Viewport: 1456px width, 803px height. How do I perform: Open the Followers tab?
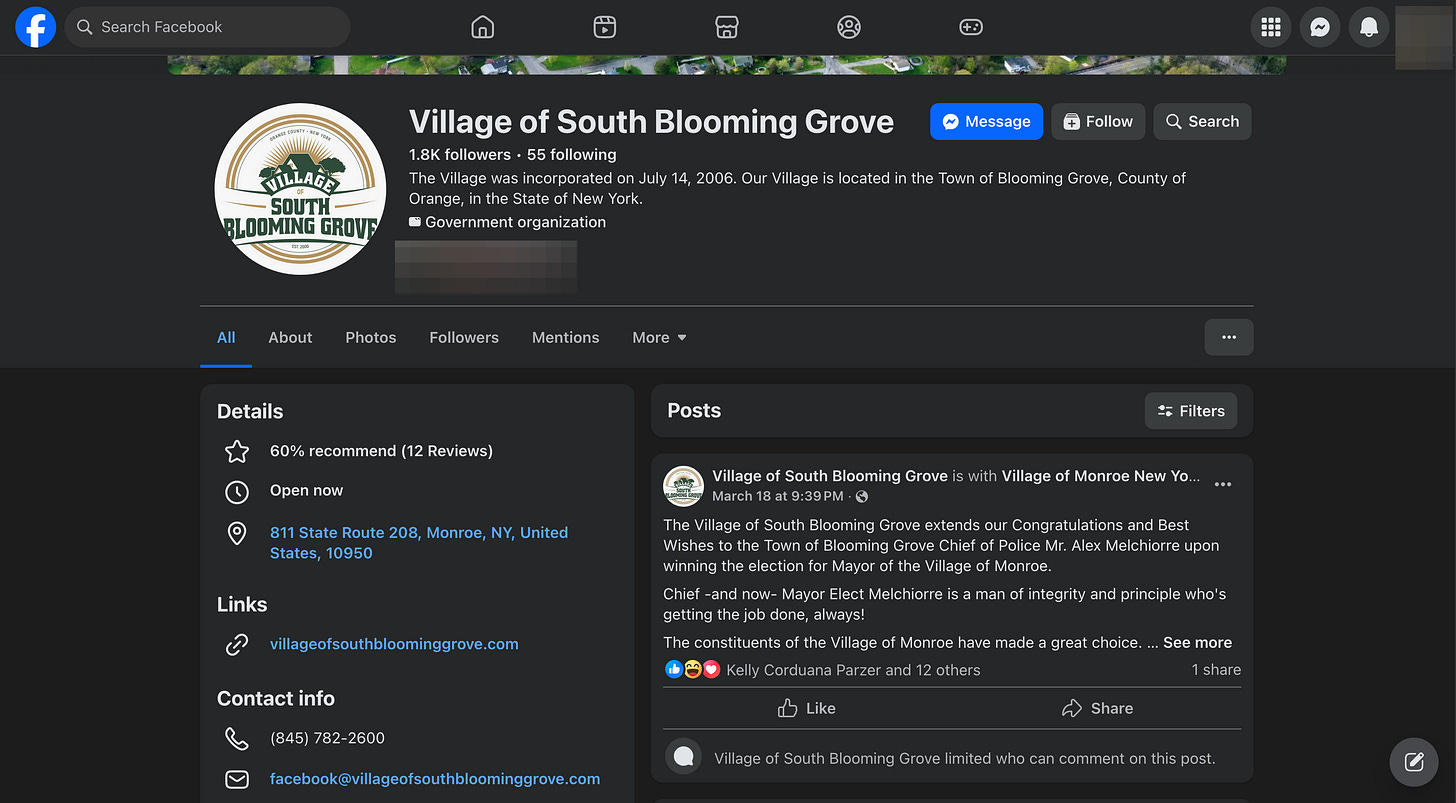pos(464,337)
